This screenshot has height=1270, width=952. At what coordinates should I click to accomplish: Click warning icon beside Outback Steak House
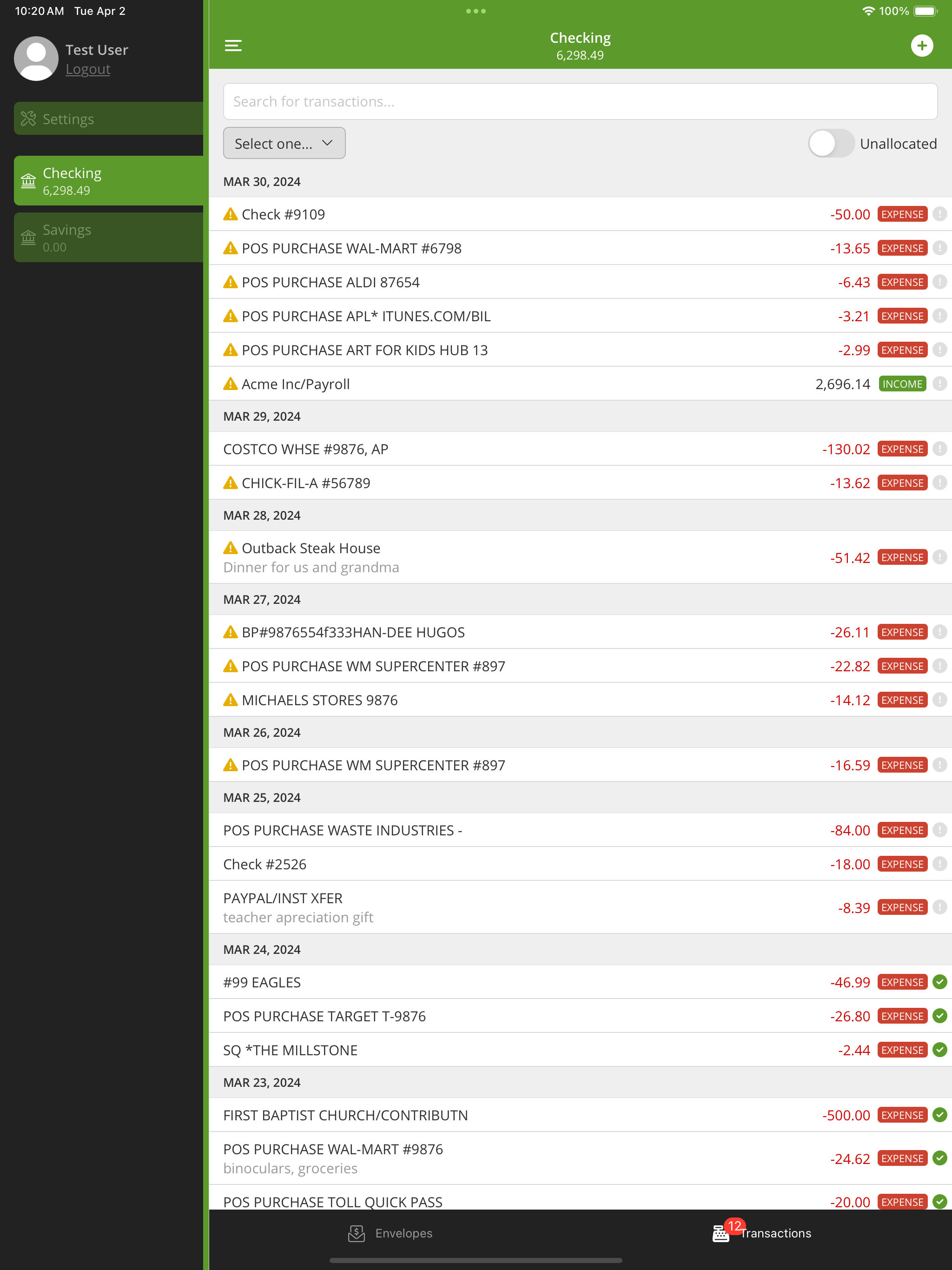(x=230, y=548)
